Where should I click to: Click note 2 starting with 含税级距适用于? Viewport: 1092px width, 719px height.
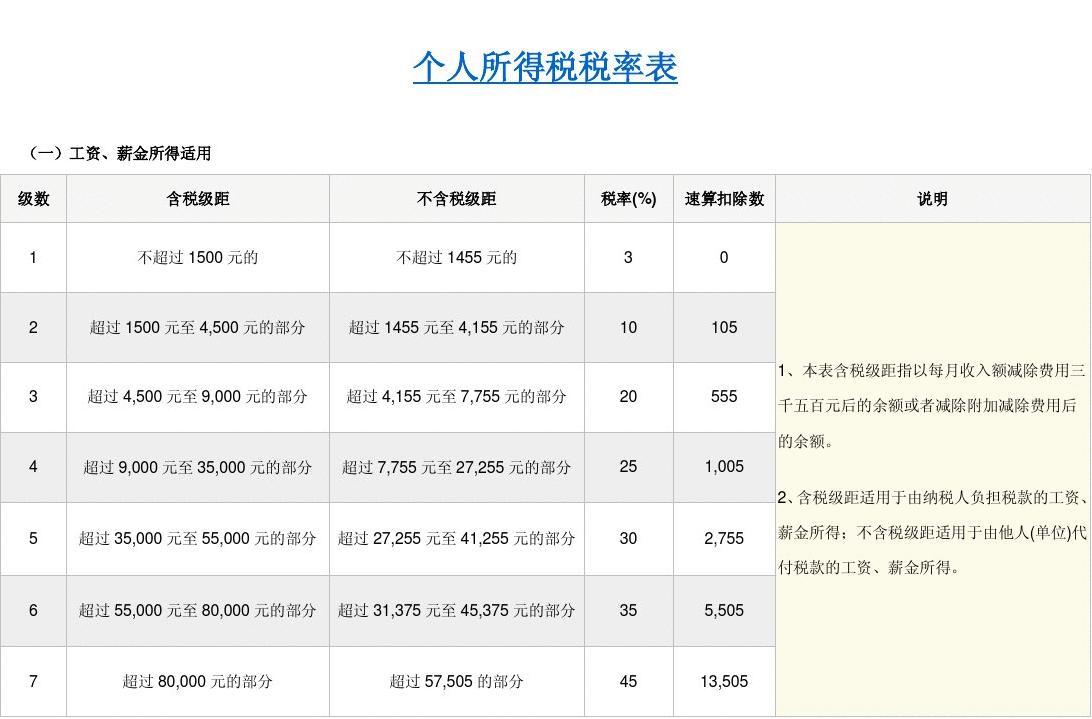932,533
